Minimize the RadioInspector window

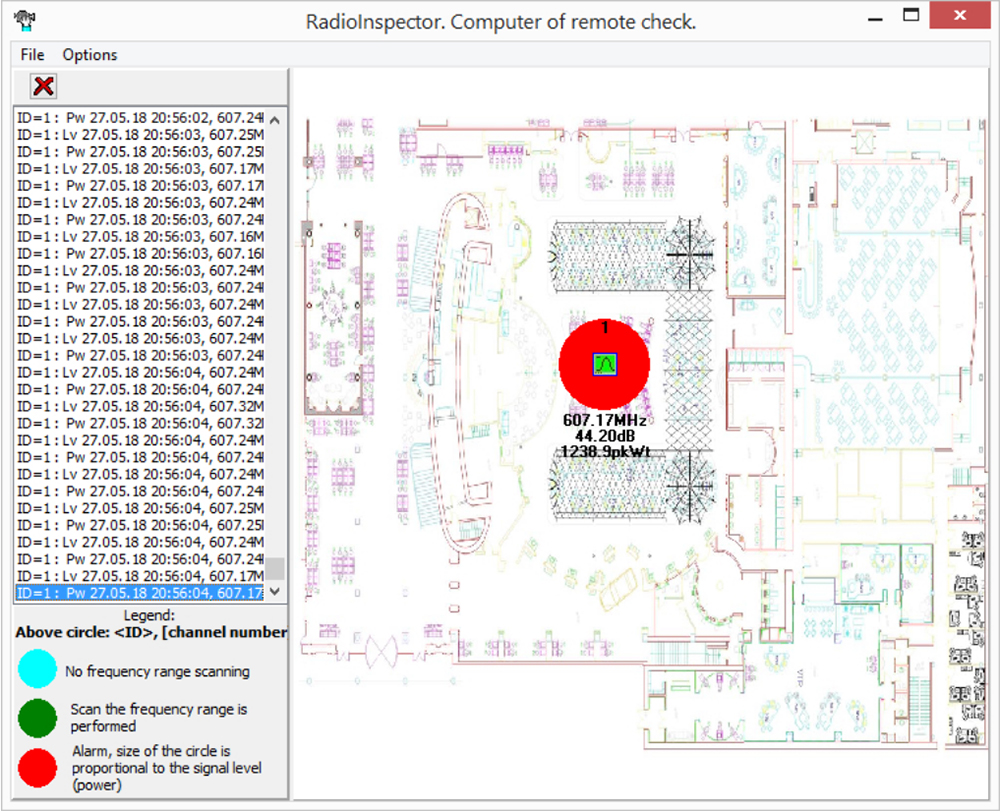(x=874, y=16)
